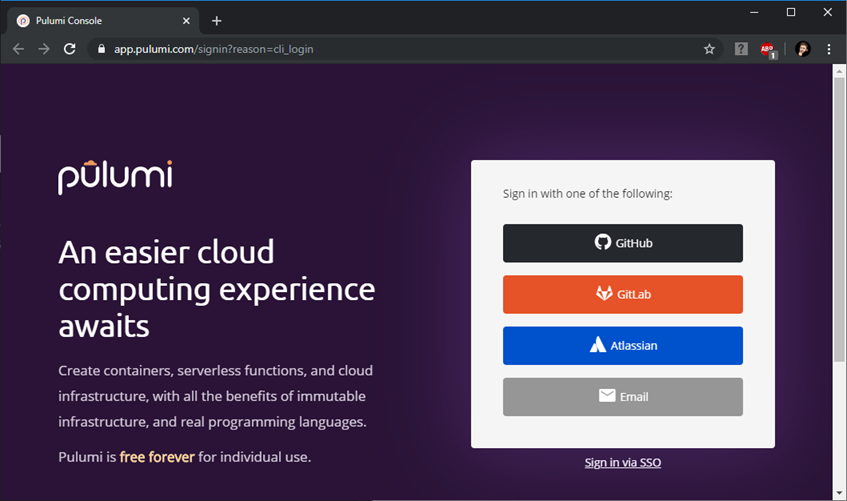
Task: Click the scrollbar down arrow
Action: (x=839, y=493)
